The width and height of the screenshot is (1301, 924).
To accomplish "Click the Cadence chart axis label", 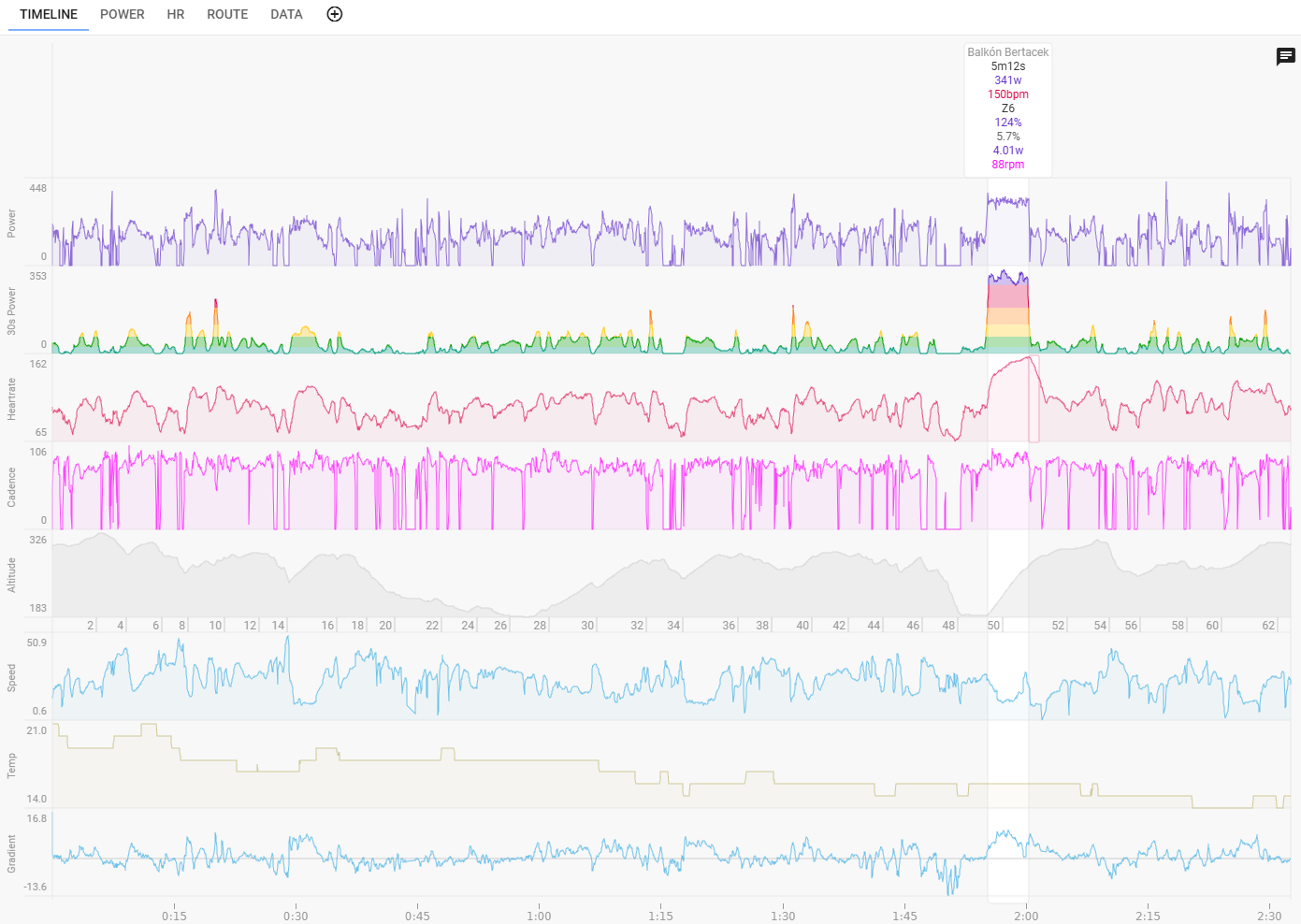I will tap(12, 487).
